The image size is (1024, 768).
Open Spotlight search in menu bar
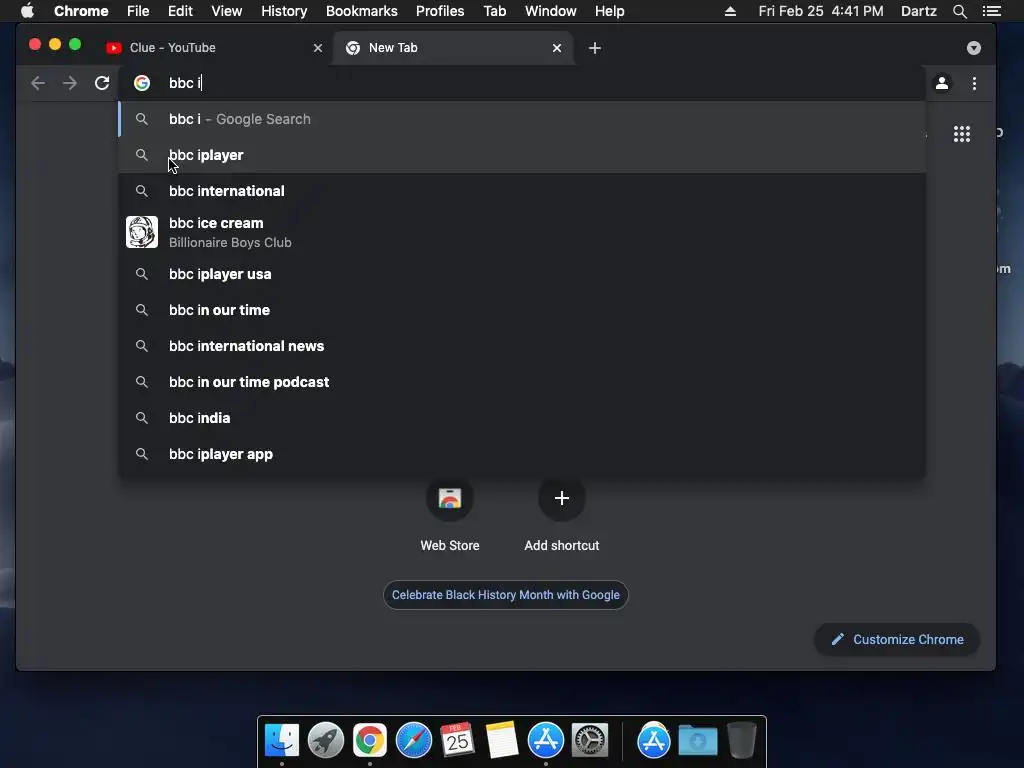pyautogui.click(x=959, y=11)
